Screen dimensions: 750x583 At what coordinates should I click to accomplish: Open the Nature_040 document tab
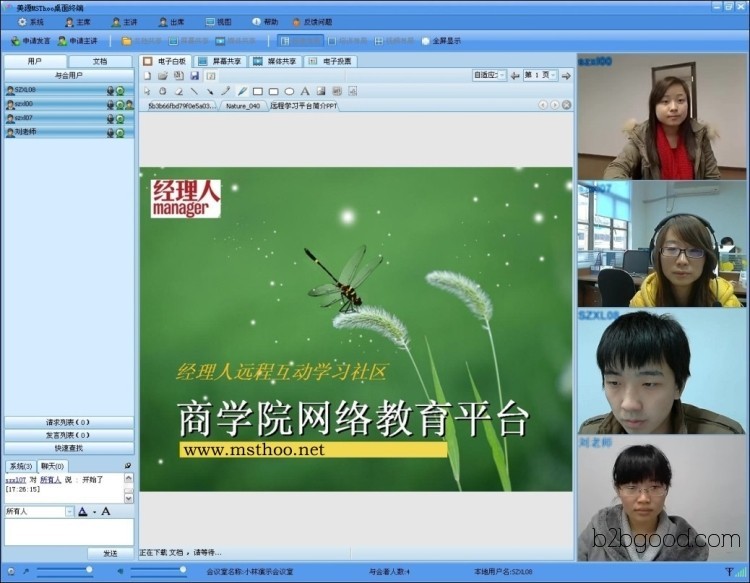(x=243, y=106)
